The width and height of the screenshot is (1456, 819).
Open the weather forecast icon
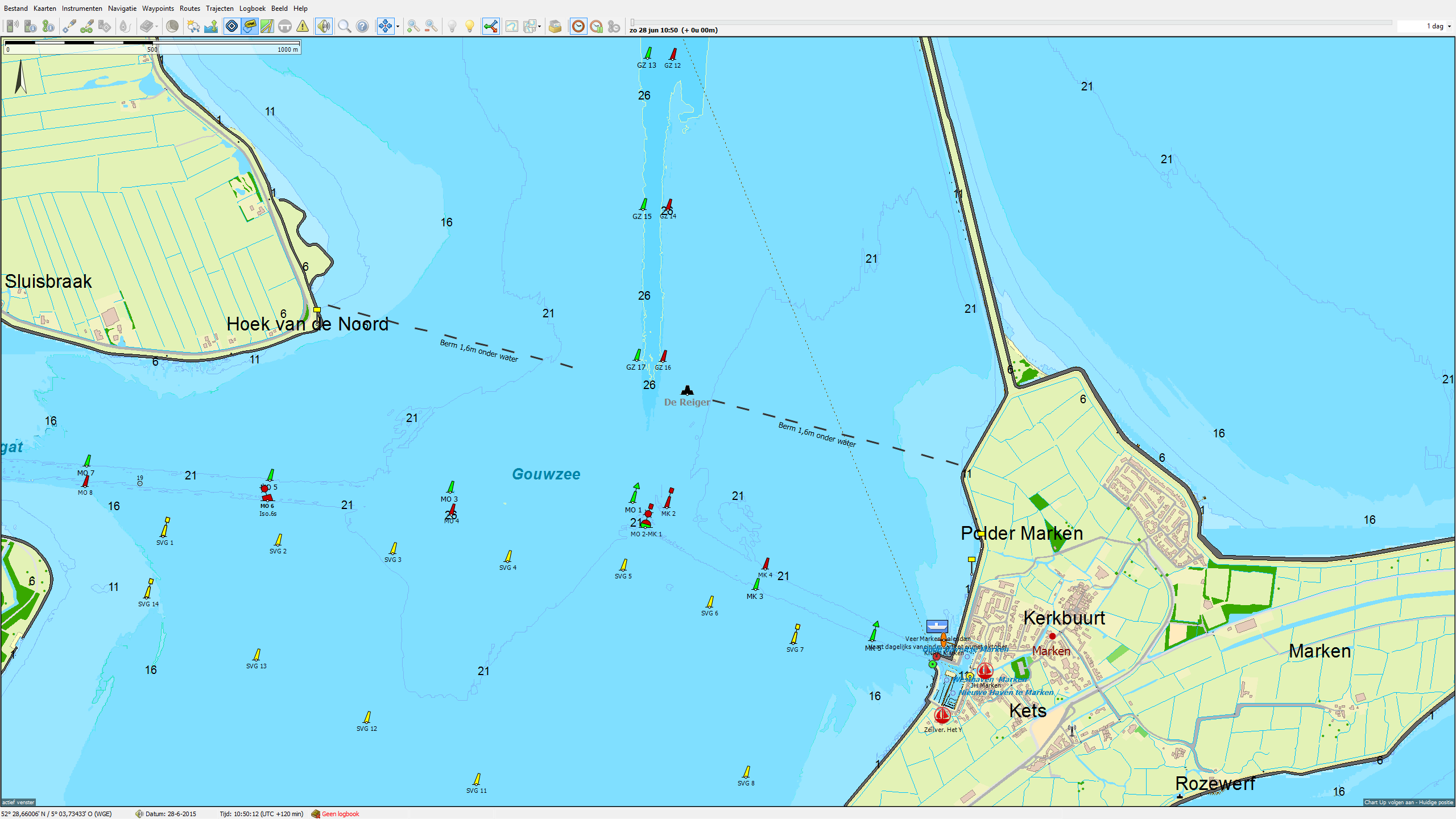(x=193, y=26)
